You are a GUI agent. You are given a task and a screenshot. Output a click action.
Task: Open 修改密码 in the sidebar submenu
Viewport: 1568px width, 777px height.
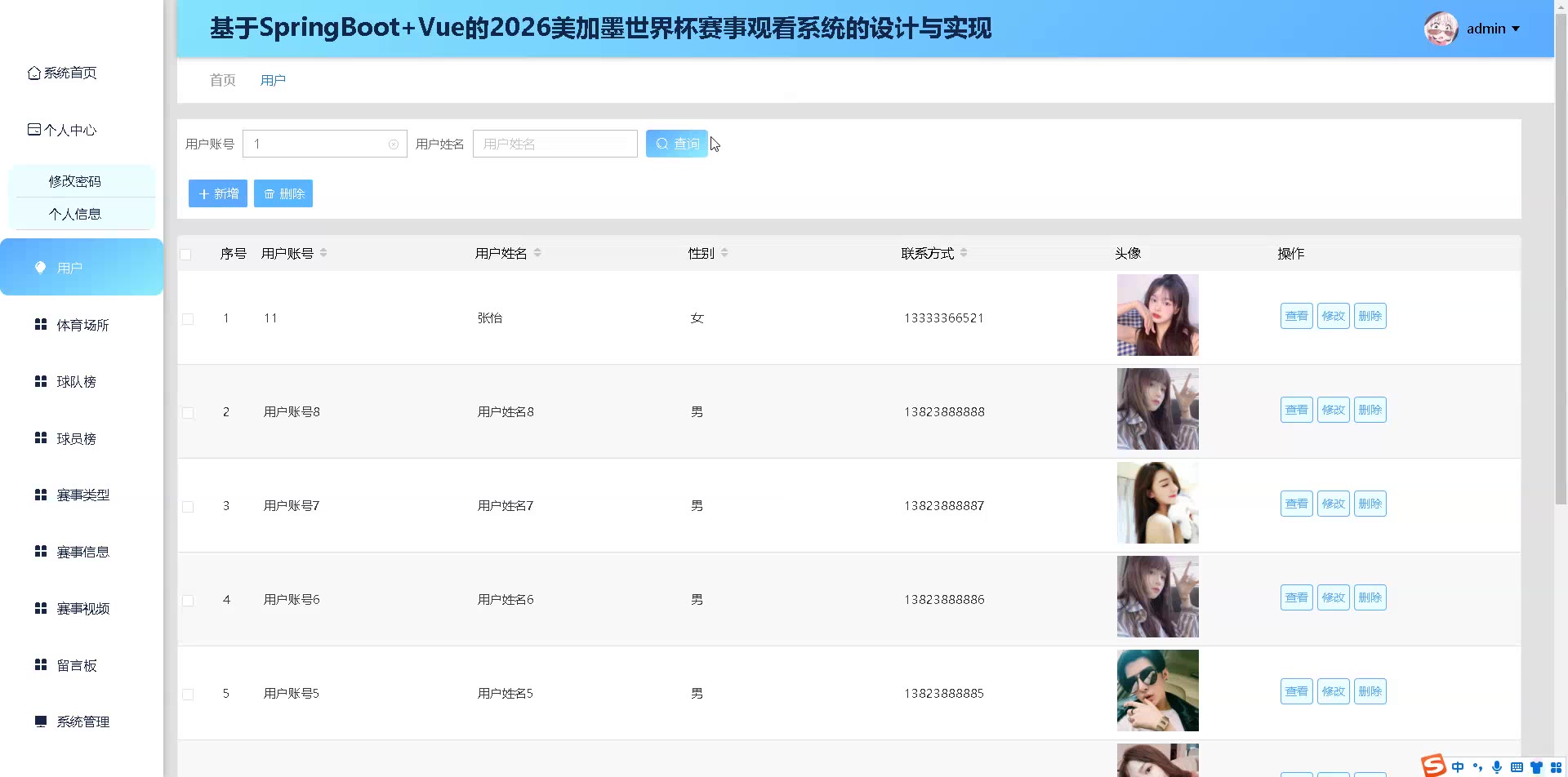pyautogui.click(x=75, y=181)
